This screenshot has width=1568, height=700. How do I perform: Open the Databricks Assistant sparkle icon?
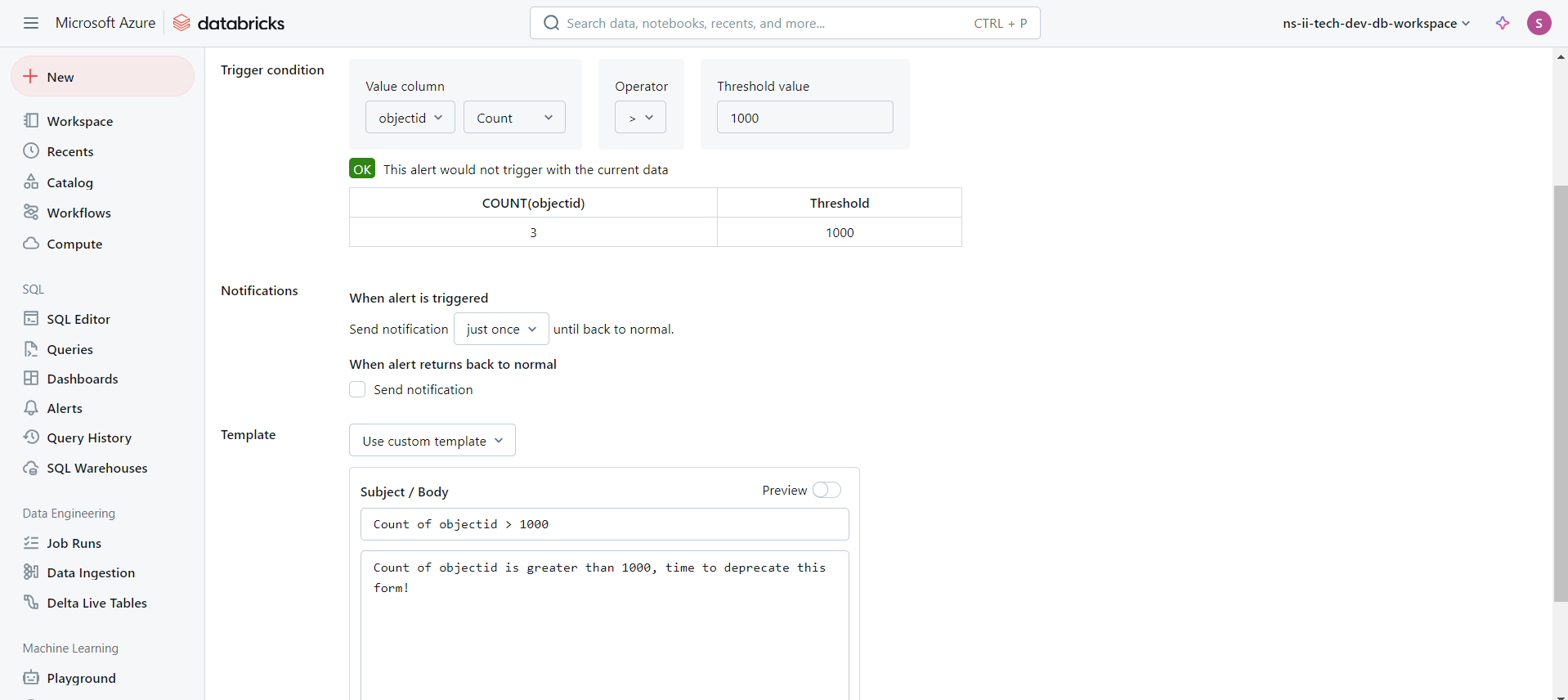click(1503, 23)
